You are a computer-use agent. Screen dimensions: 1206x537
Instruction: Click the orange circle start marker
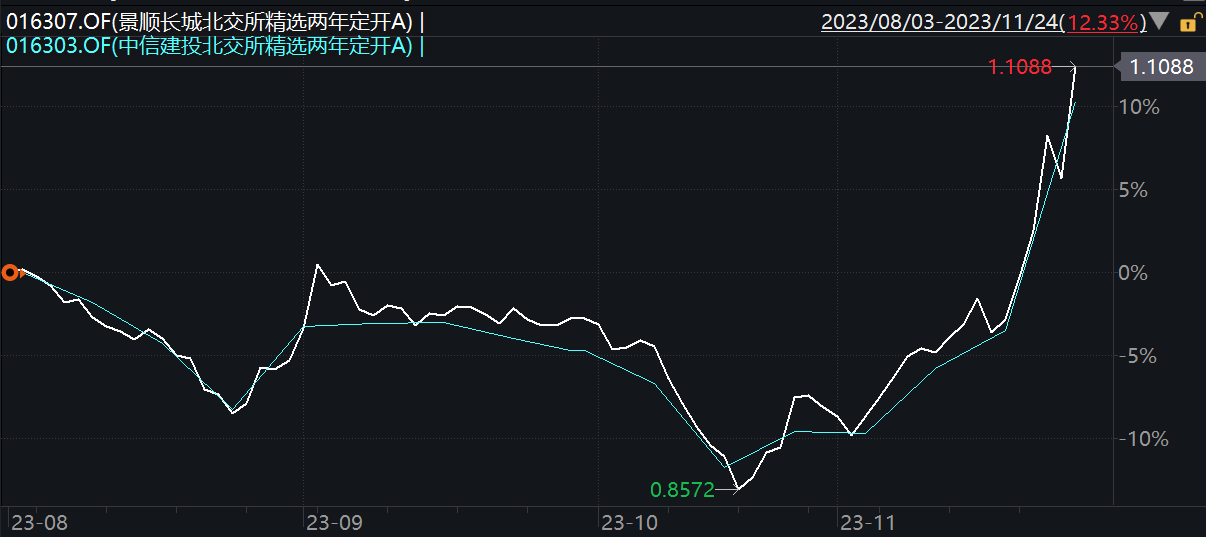pos(11,272)
